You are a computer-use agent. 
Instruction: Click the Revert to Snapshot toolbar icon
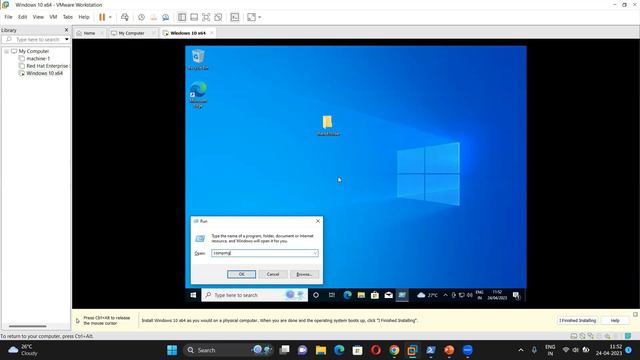pyautogui.click(x=153, y=17)
